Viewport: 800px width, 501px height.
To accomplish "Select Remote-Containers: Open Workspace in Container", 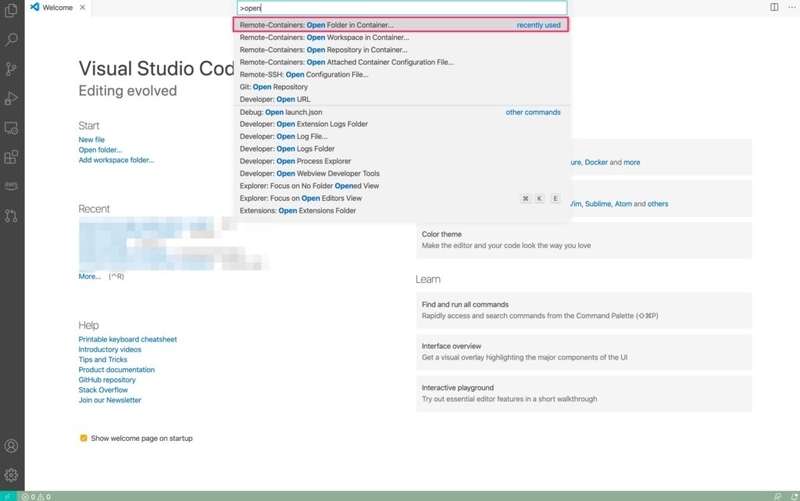I will (401, 37).
